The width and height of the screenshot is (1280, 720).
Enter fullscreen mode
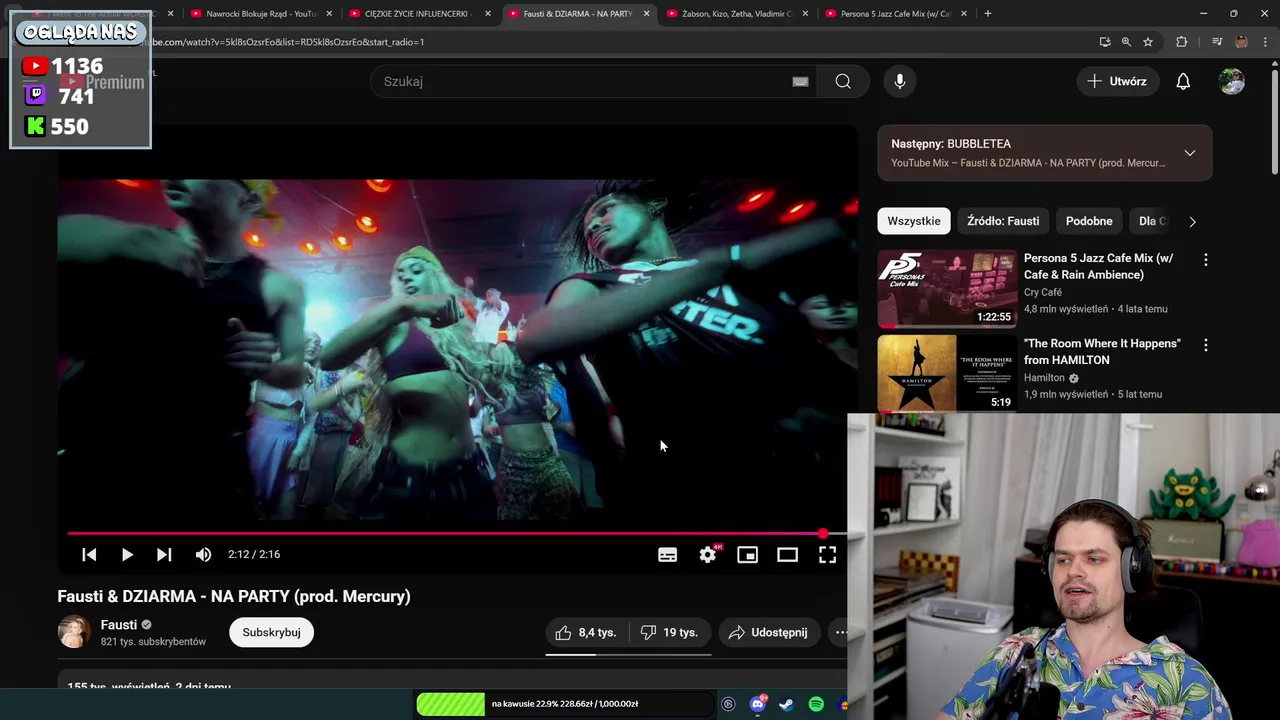[827, 554]
